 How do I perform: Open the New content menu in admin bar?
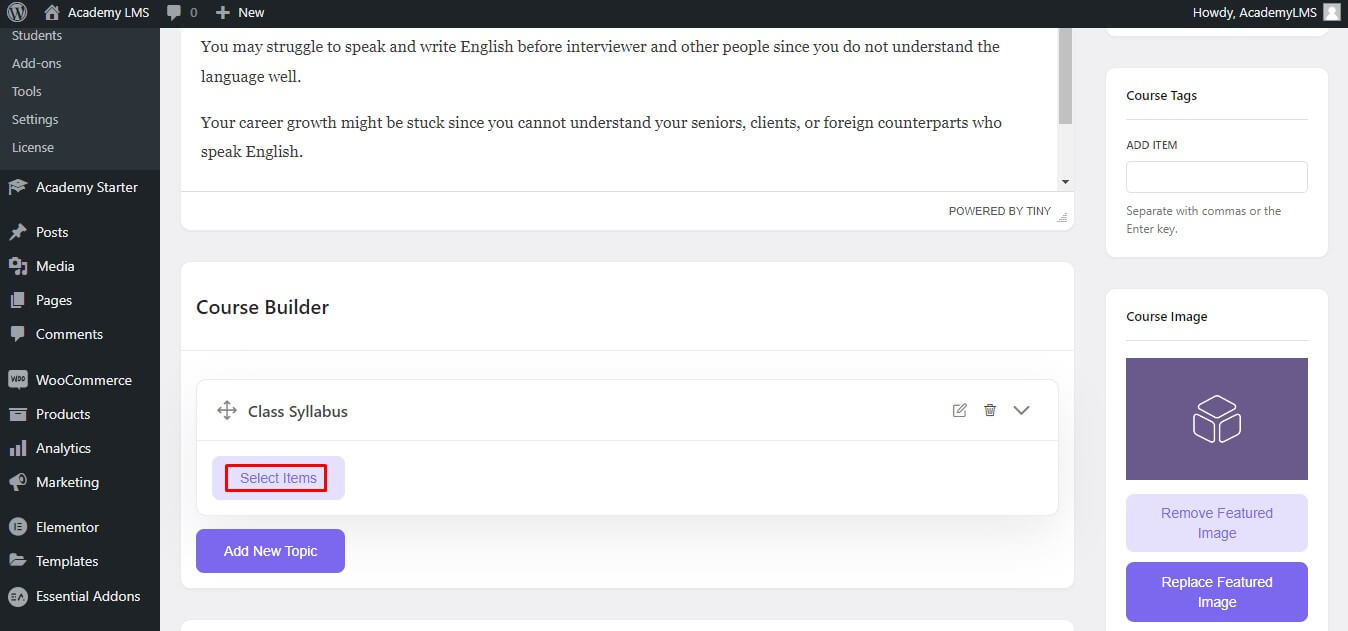coord(240,13)
